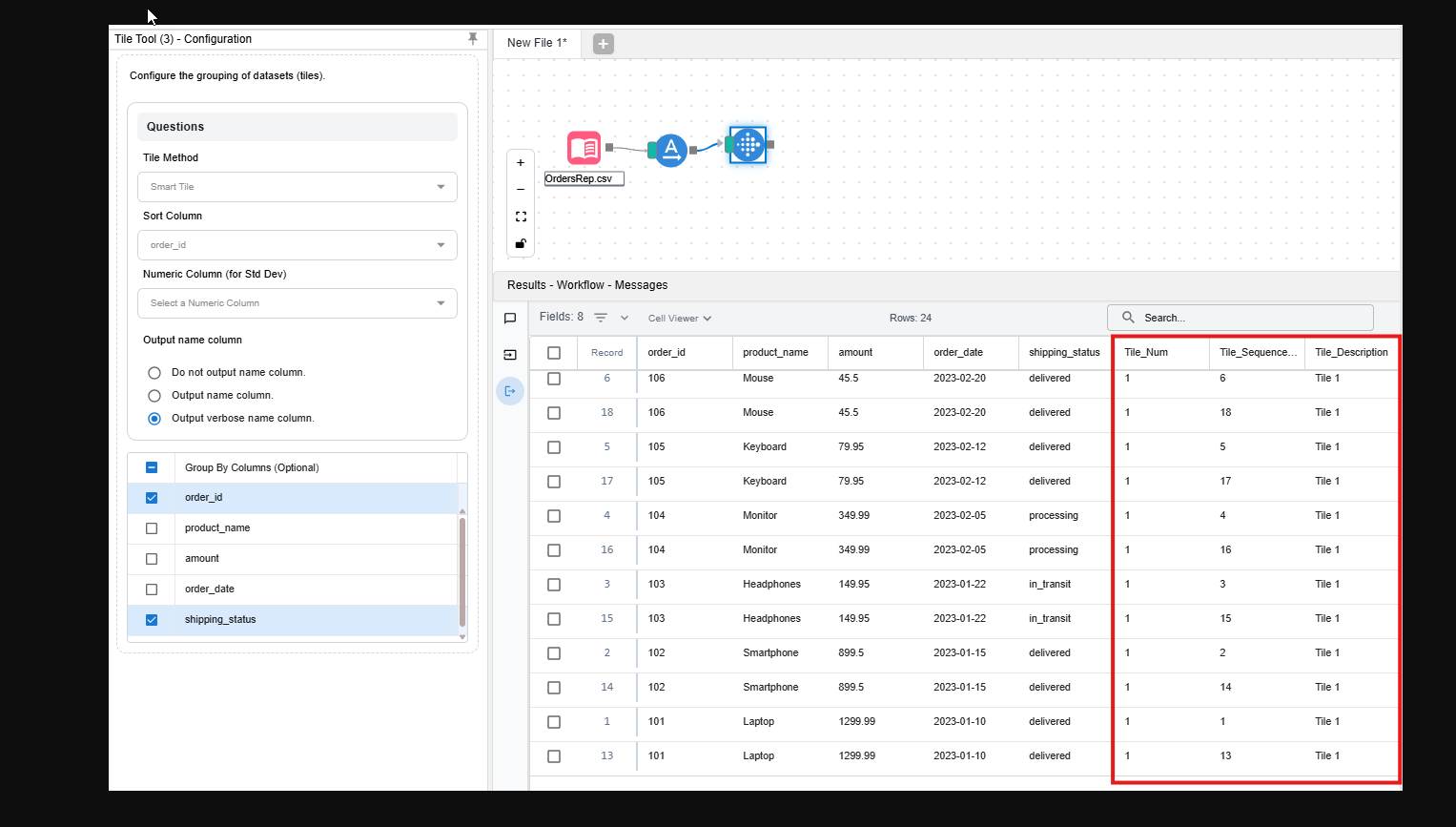1456x827 pixels.
Task: Pin the Tile Tool configuration panel
Action: coord(472,39)
